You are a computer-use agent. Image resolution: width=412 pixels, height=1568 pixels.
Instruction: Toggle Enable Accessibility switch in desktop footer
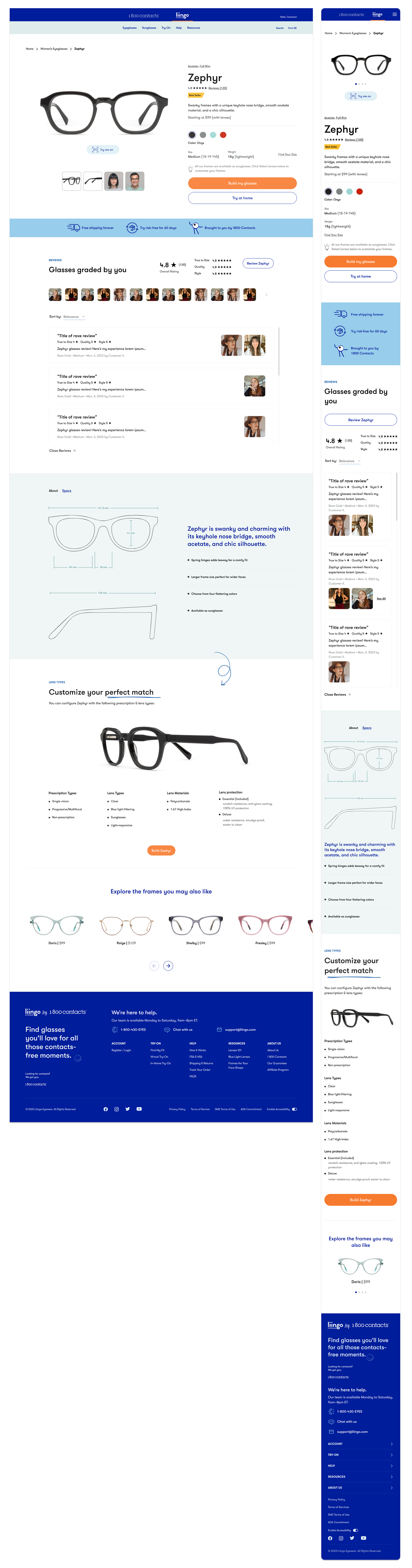[295, 1109]
